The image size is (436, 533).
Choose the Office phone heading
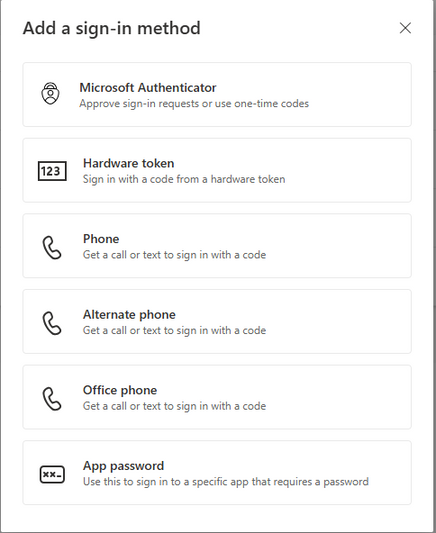coord(120,390)
